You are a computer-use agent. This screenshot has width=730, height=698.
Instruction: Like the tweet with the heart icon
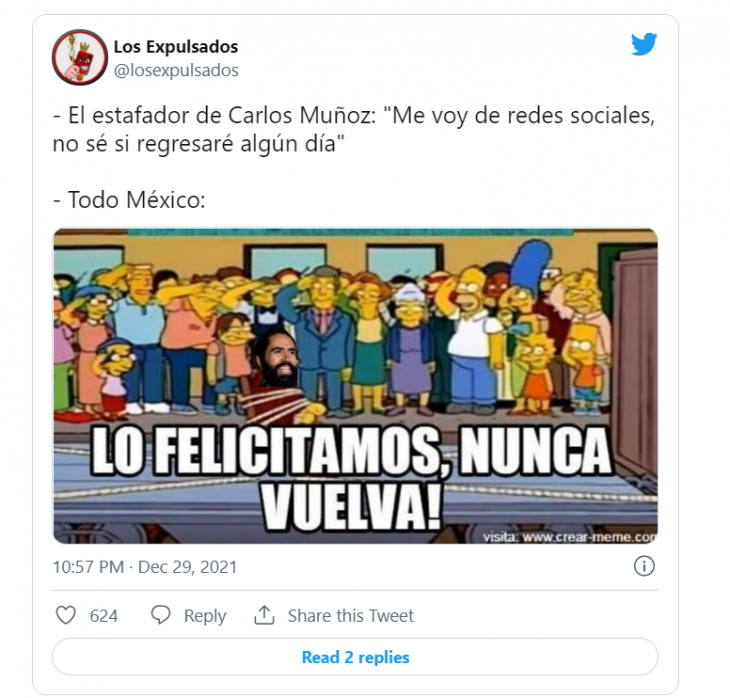click(66, 615)
